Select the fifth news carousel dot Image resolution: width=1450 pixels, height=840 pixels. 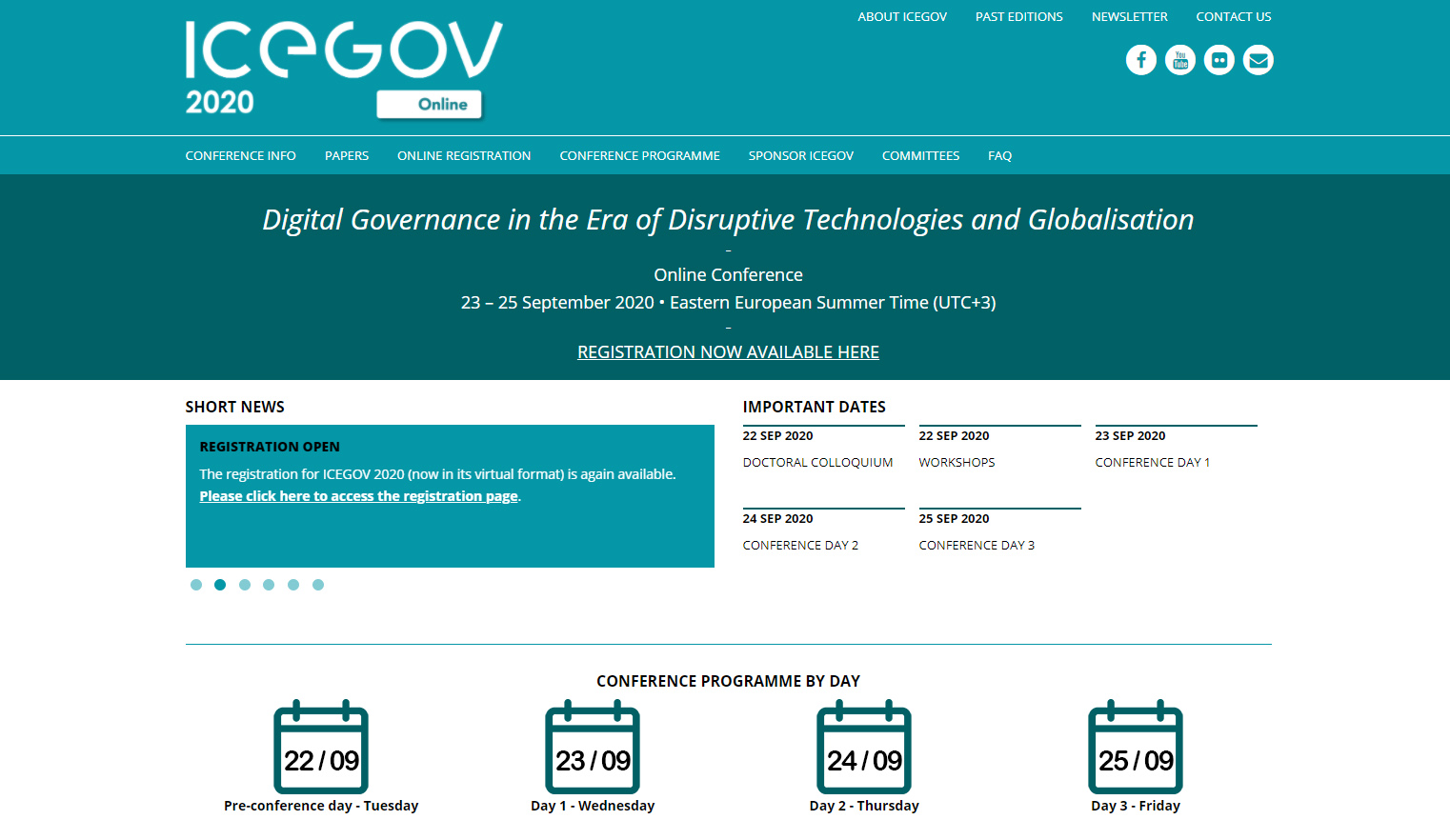click(293, 585)
